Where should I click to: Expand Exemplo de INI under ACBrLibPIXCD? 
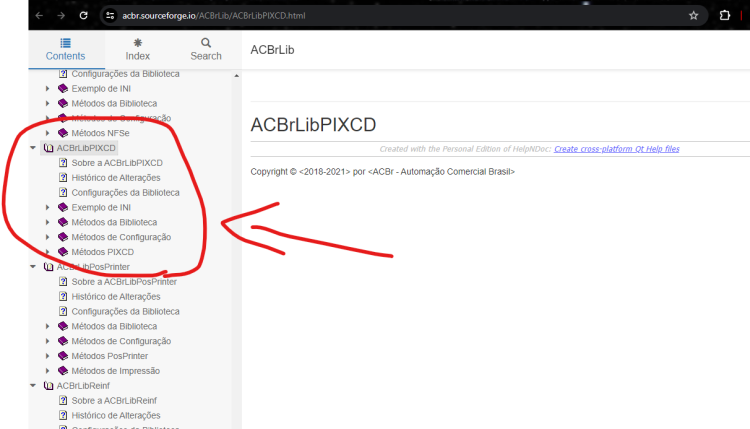click(x=47, y=207)
